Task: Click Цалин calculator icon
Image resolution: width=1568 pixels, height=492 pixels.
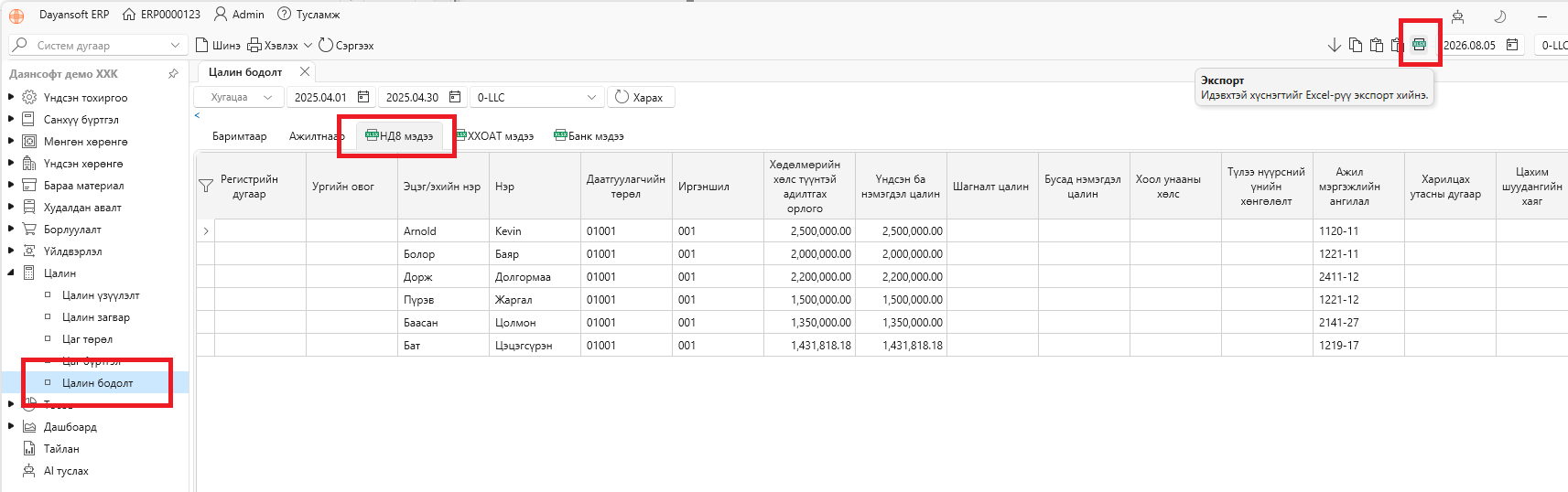Action: point(29,273)
